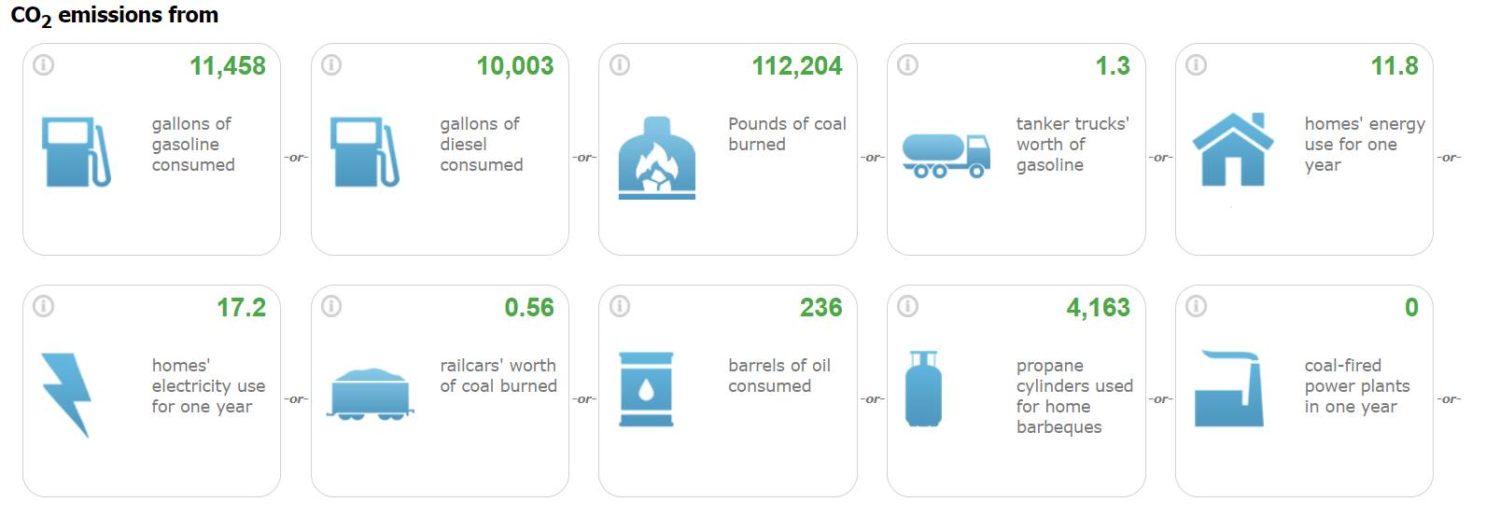Open info for coal-fired power plants card

click(x=1195, y=307)
